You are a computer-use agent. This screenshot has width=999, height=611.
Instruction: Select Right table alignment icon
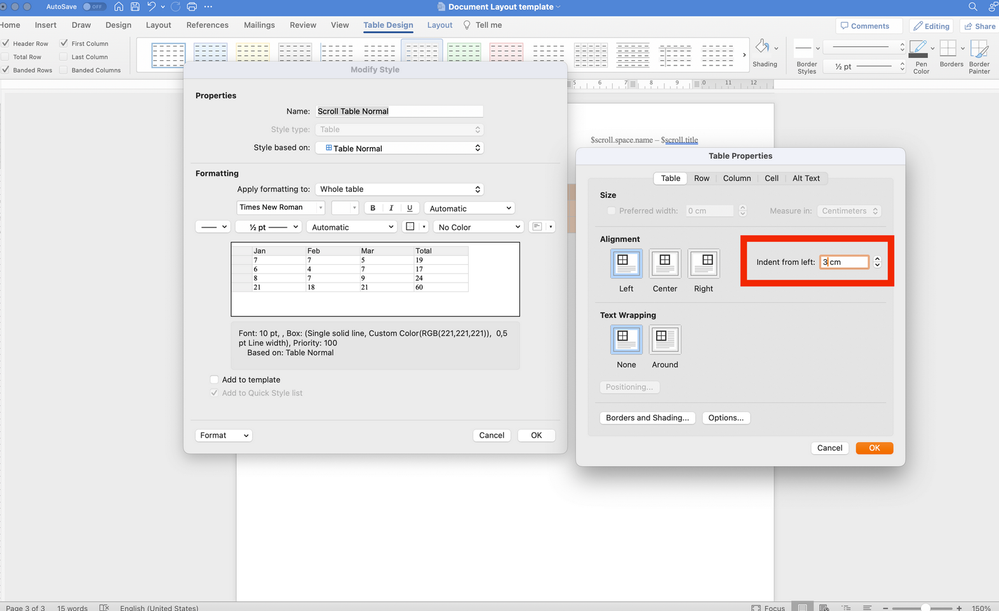(x=703, y=263)
